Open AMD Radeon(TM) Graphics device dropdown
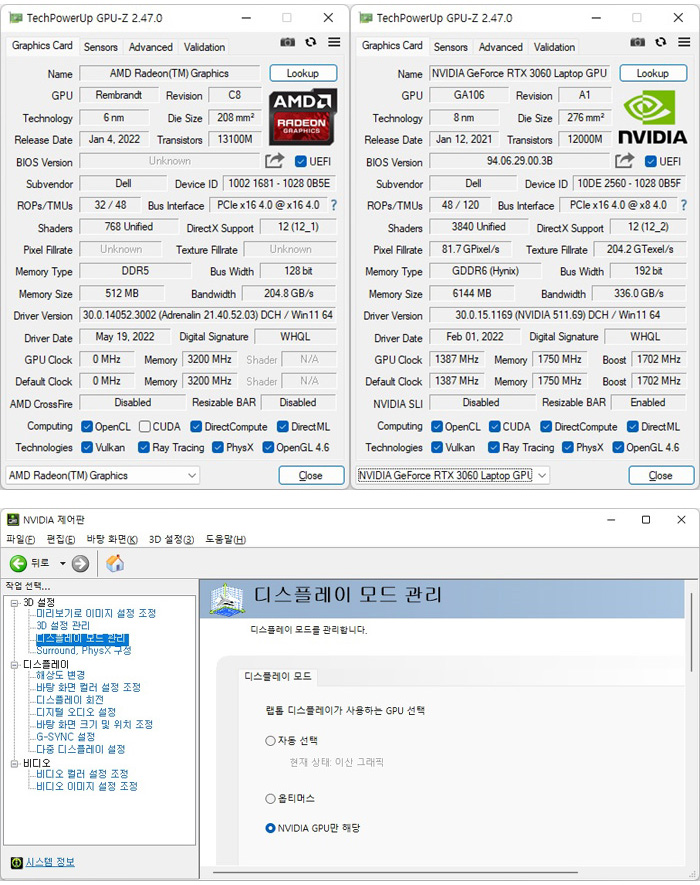Image resolution: width=700 pixels, height=885 pixels. [103, 475]
